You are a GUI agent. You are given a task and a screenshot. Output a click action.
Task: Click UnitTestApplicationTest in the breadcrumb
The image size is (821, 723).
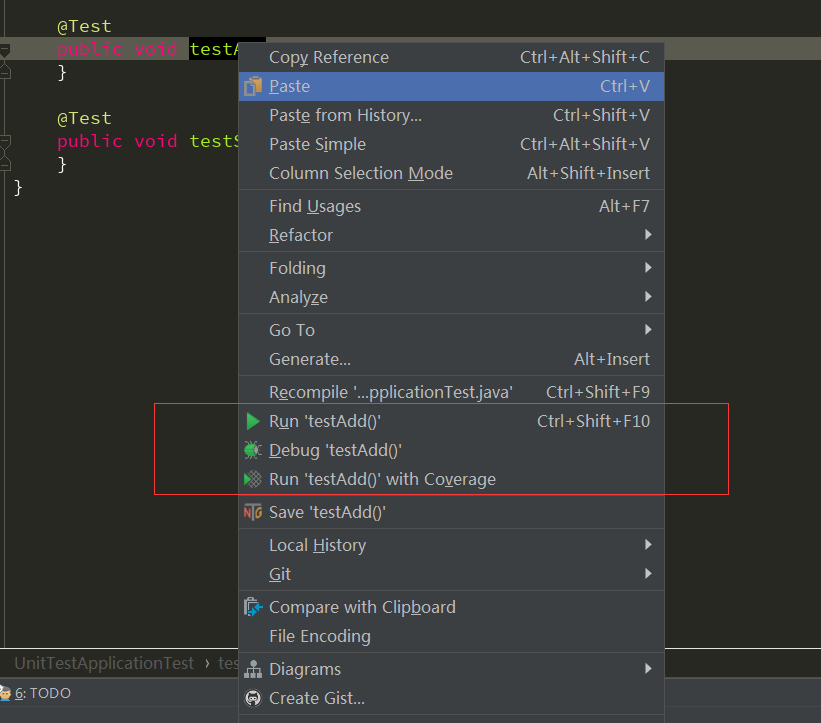[104, 663]
